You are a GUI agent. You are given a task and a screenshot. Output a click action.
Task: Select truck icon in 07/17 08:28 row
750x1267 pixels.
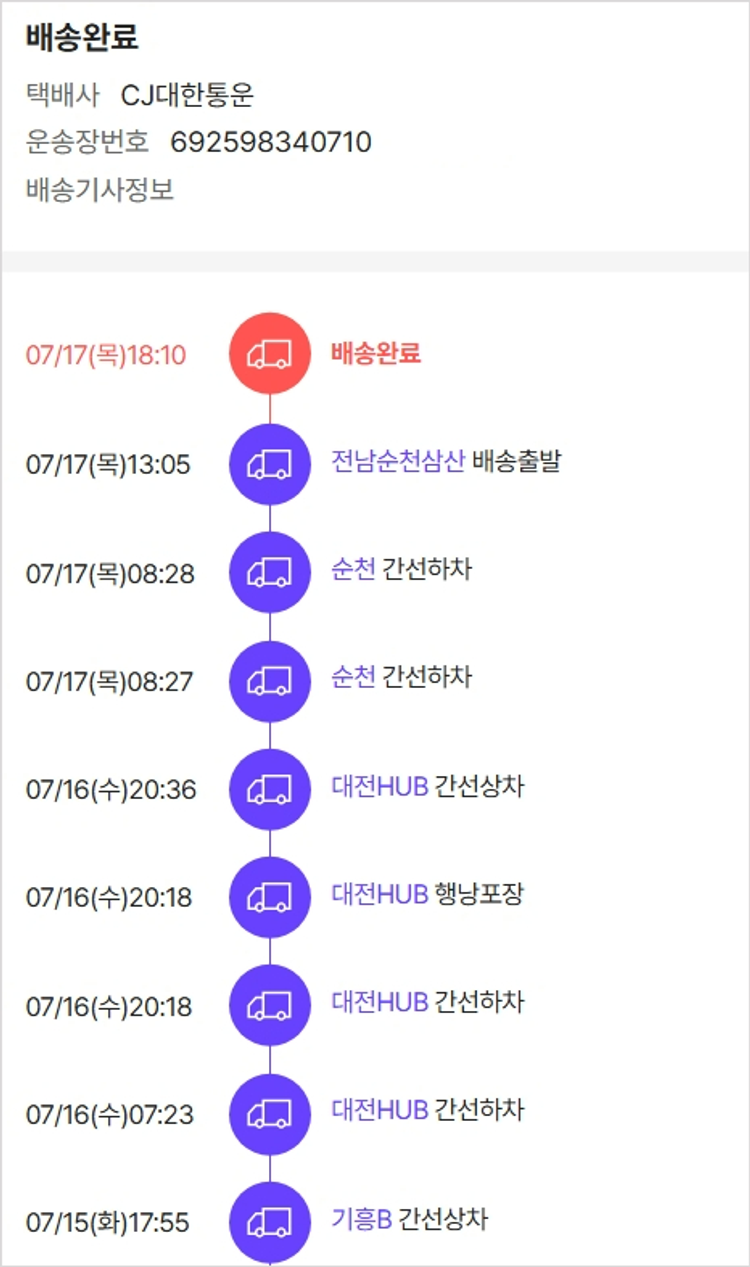click(x=270, y=573)
